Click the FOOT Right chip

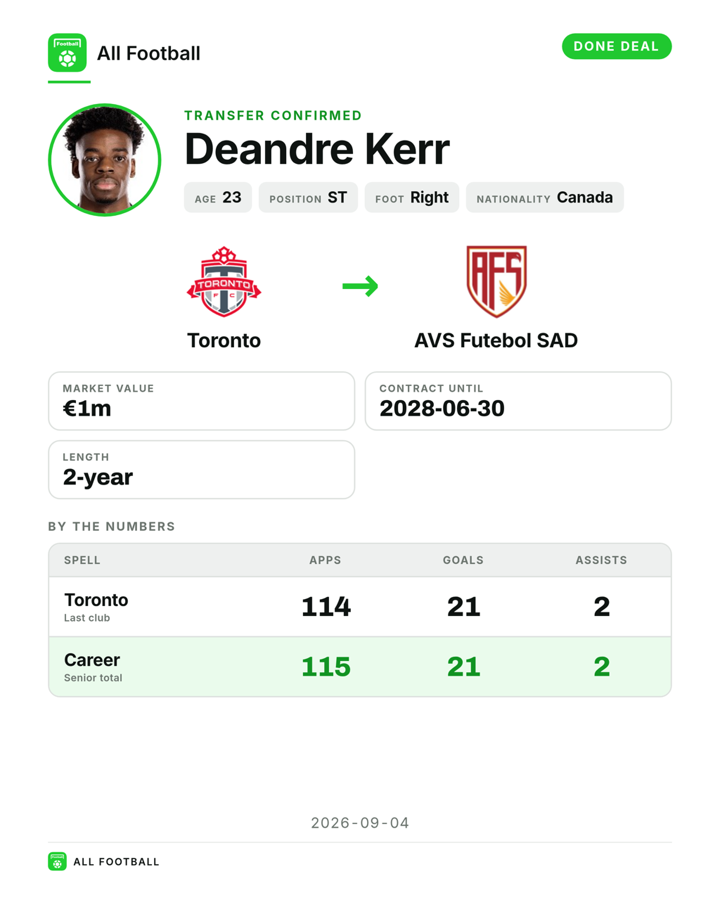412,197
